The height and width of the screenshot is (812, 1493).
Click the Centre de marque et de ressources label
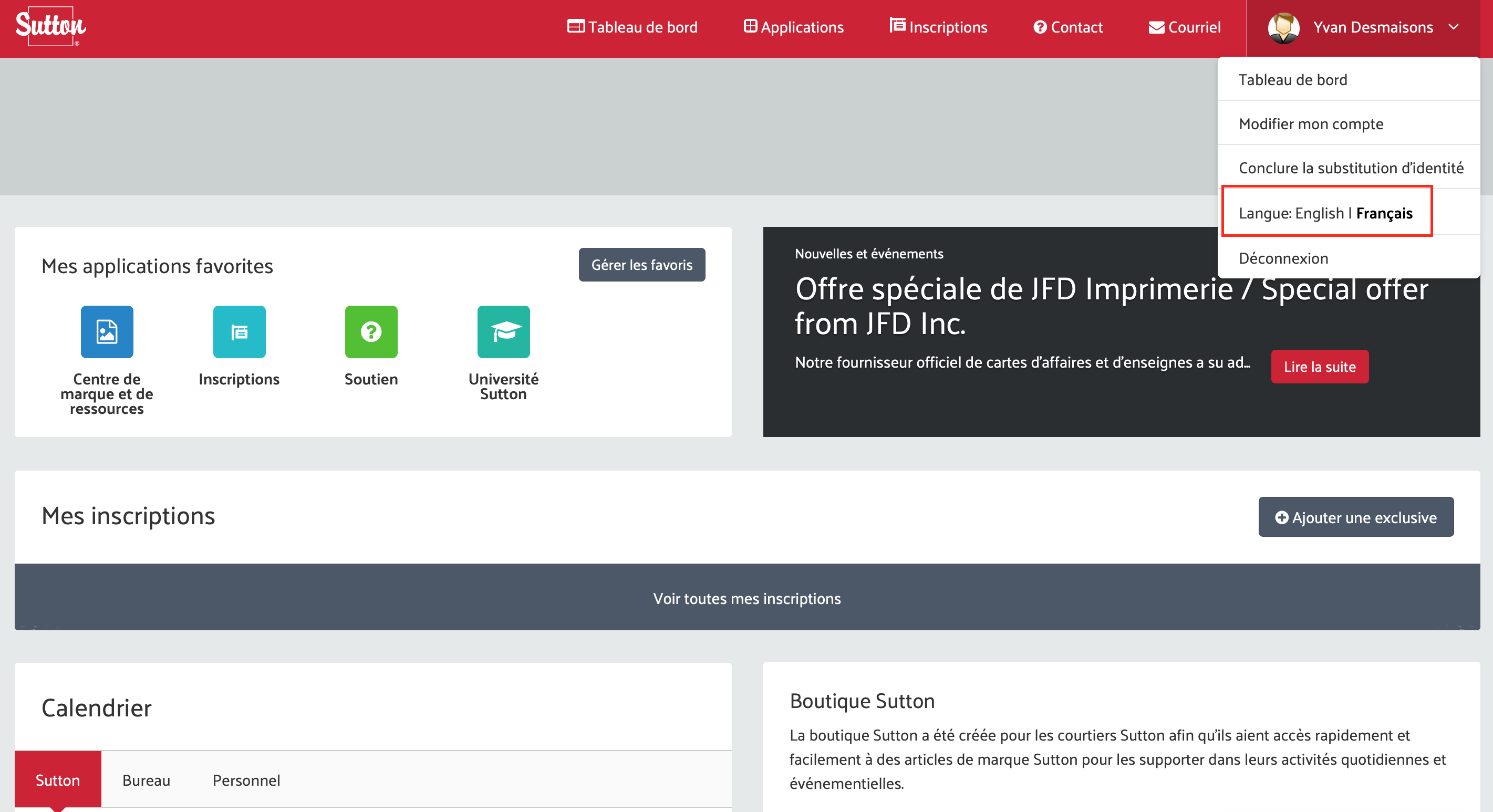[x=107, y=394]
